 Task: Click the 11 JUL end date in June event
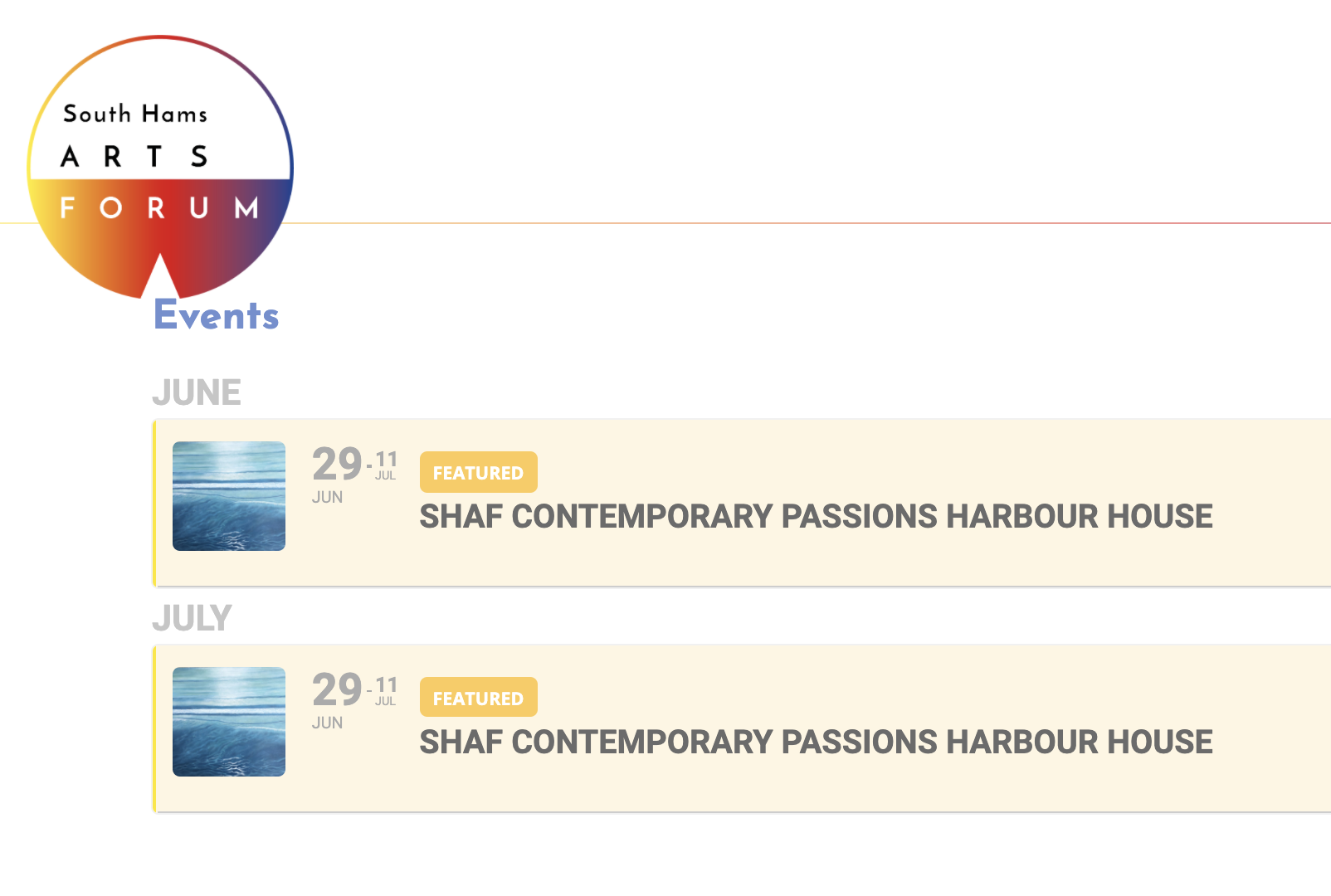tap(386, 465)
